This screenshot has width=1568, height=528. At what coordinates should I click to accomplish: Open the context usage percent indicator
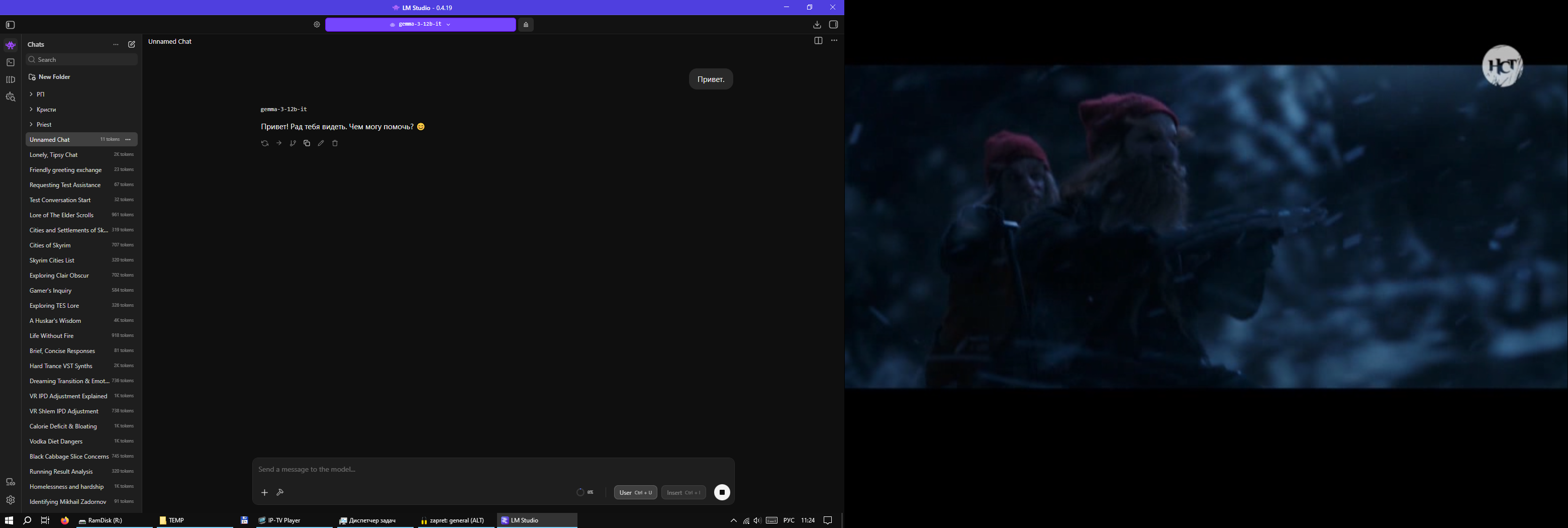click(x=585, y=493)
